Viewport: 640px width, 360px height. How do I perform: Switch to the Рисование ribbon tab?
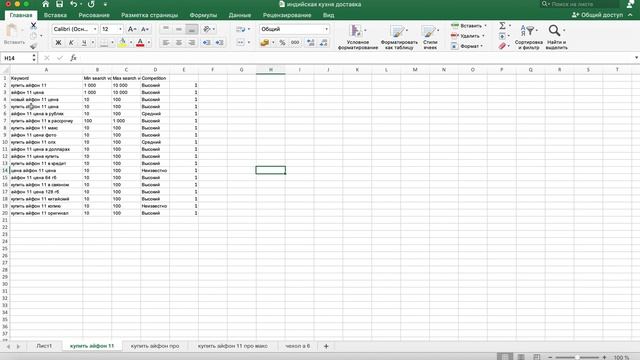[x=94, y=15]
